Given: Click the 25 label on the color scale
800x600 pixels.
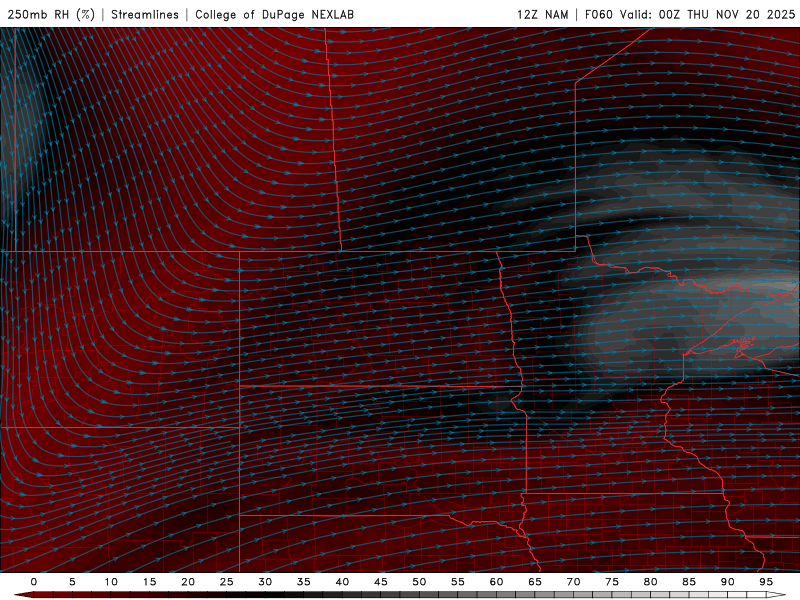Looking at the screenshot, I should click(x=227, y=582).
